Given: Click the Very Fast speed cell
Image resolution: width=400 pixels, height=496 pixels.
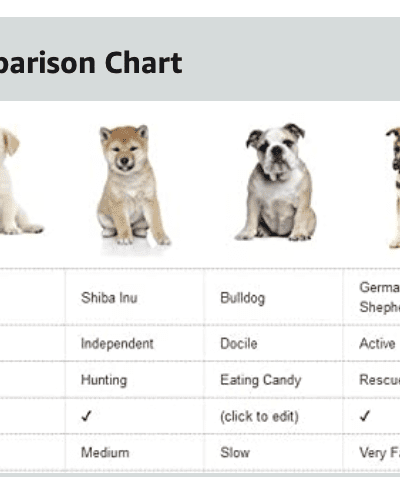Looking at the screenshot, I should [x=372, y=453].
